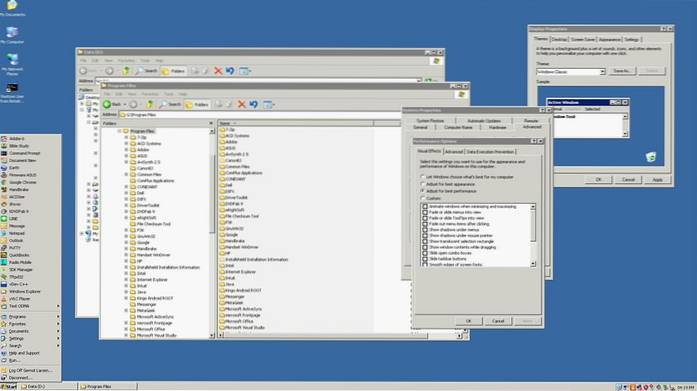The width and height of the screenshot is (697, 391).
Task: Click blue Undo icon in Program Files toolbar
Action: point(253,104)
